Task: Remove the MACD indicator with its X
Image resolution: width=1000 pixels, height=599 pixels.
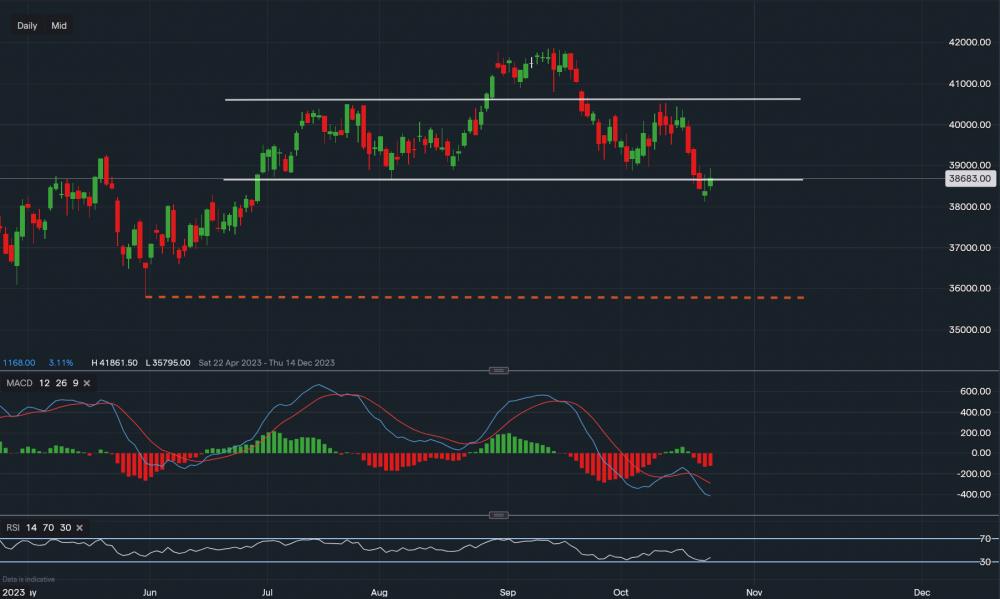Action: pos(88,383)
